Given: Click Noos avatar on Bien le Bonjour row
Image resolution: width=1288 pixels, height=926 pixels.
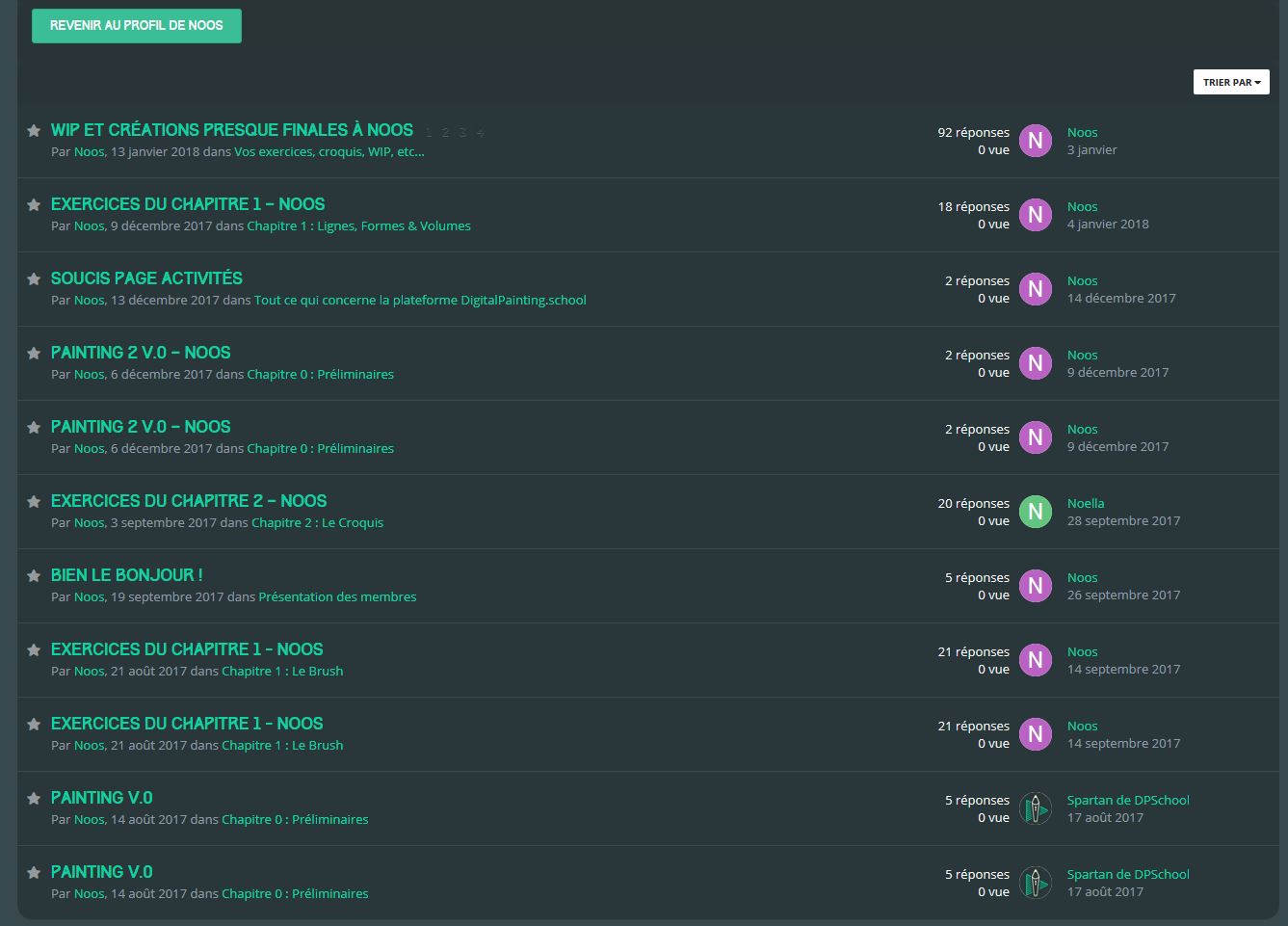Looking at the screenshot, I should point(1035,586).
